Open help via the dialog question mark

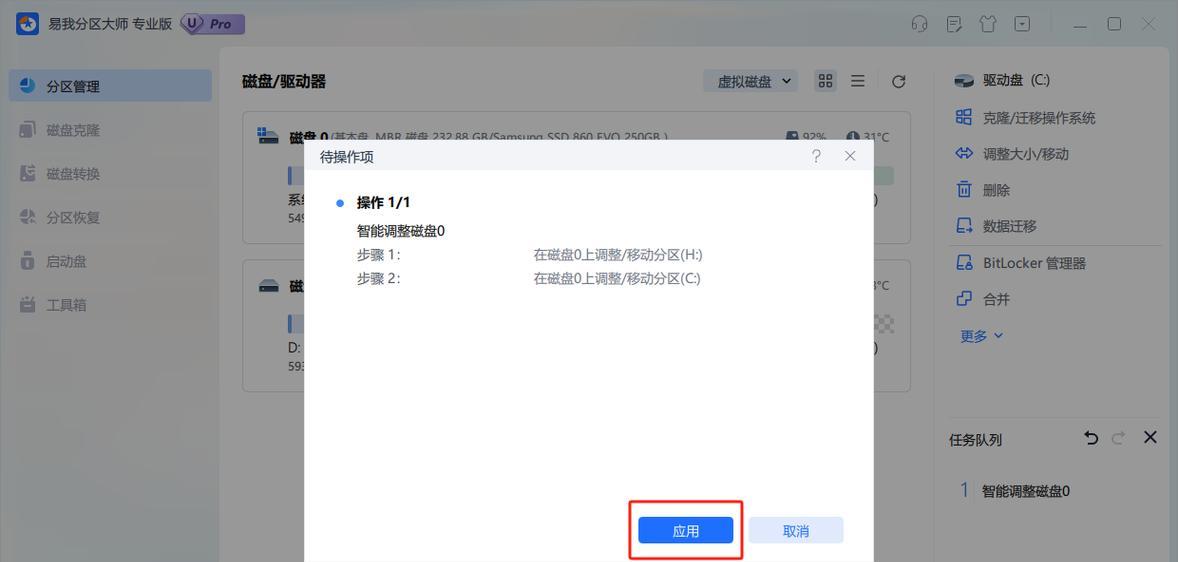pos(817,156)
